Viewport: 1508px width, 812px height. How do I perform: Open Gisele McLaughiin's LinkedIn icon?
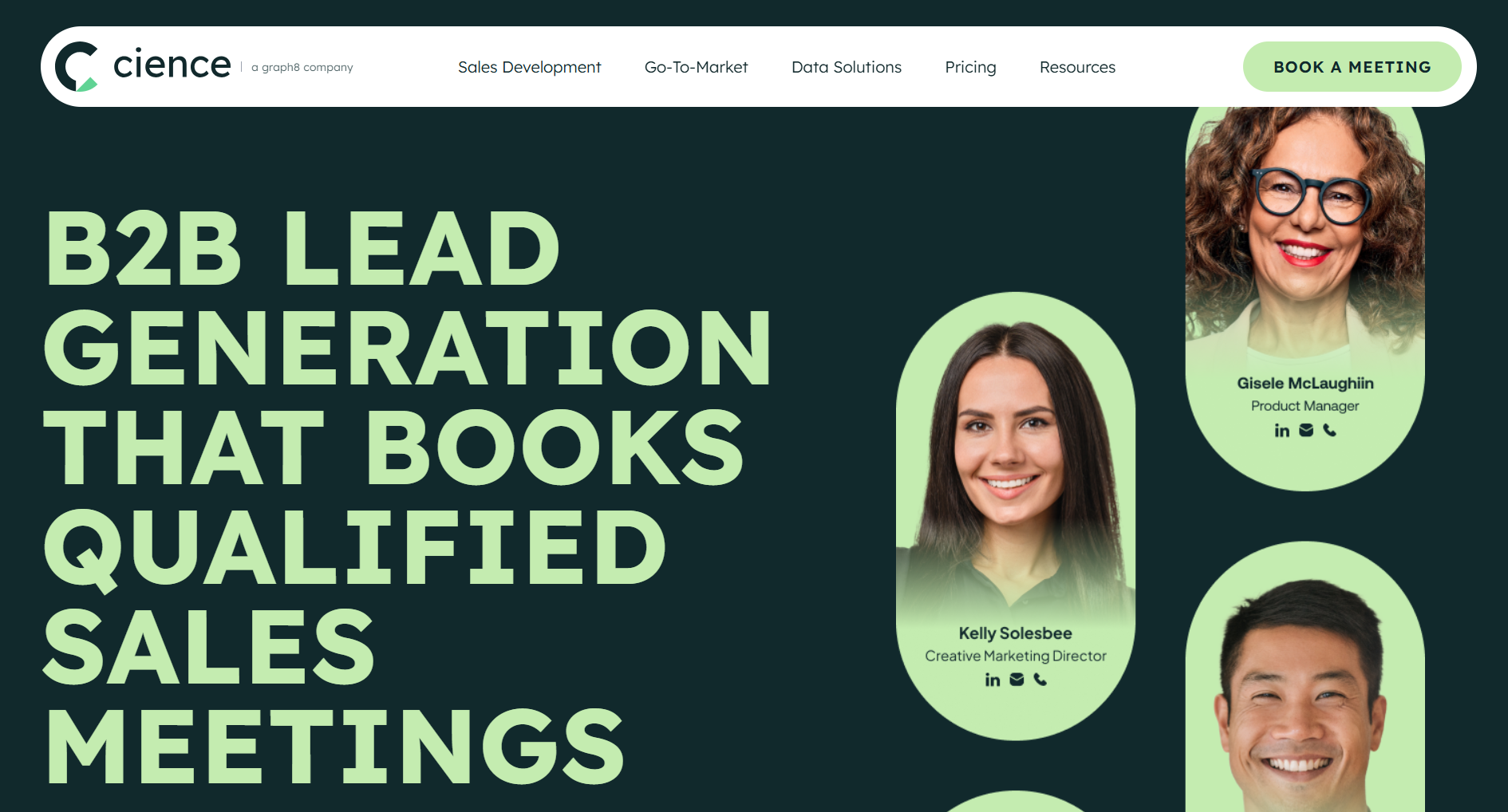point(1281,431)
